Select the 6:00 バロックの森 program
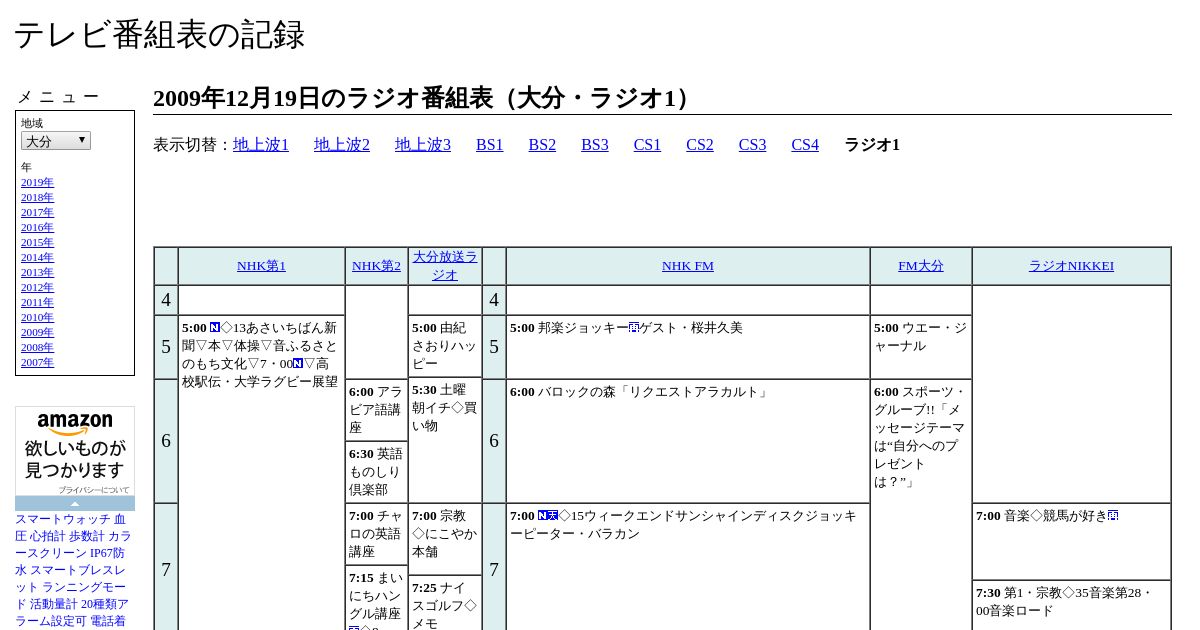The image size is (1200, 630). click(x=688, y=440)
